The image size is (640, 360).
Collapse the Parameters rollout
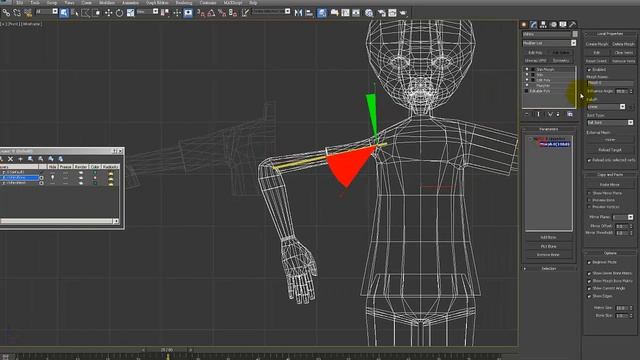[548, 129]
